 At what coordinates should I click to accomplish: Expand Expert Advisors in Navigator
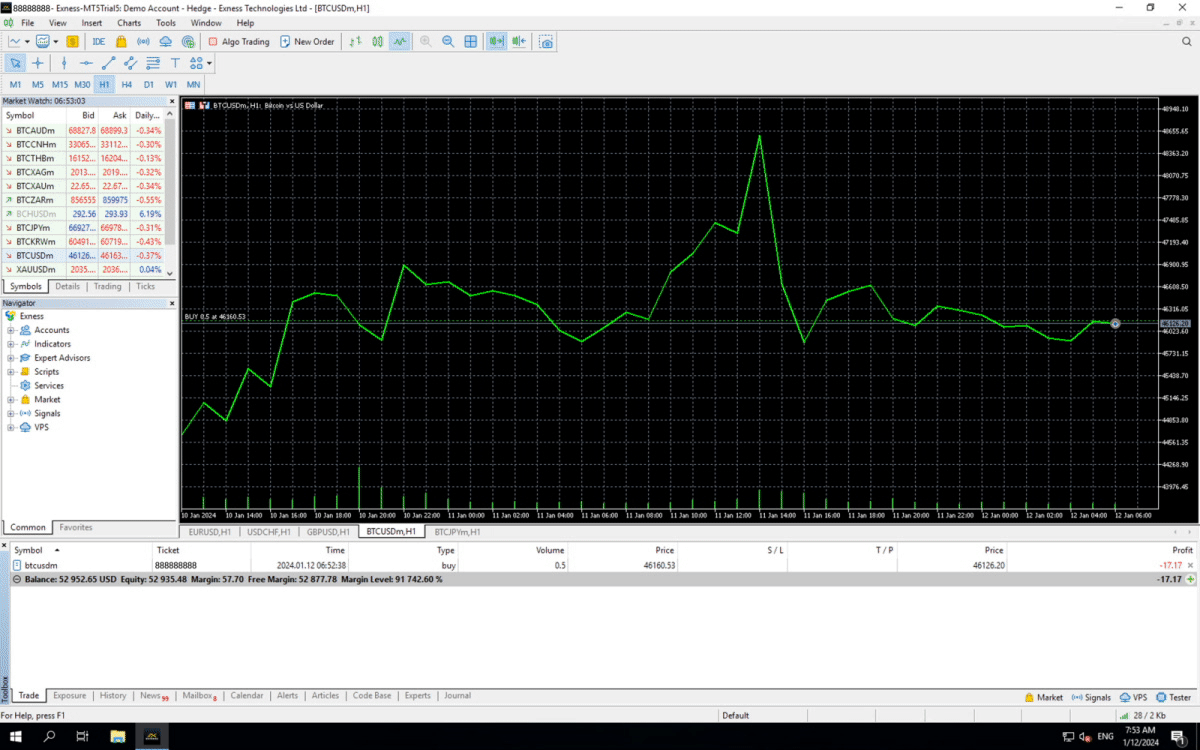click(x=10, y=358)
